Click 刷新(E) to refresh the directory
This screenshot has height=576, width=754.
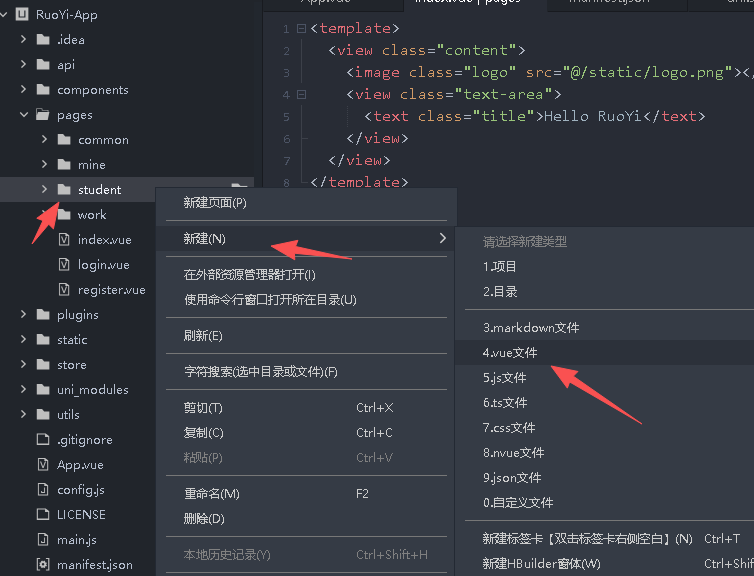coord(203,336)
